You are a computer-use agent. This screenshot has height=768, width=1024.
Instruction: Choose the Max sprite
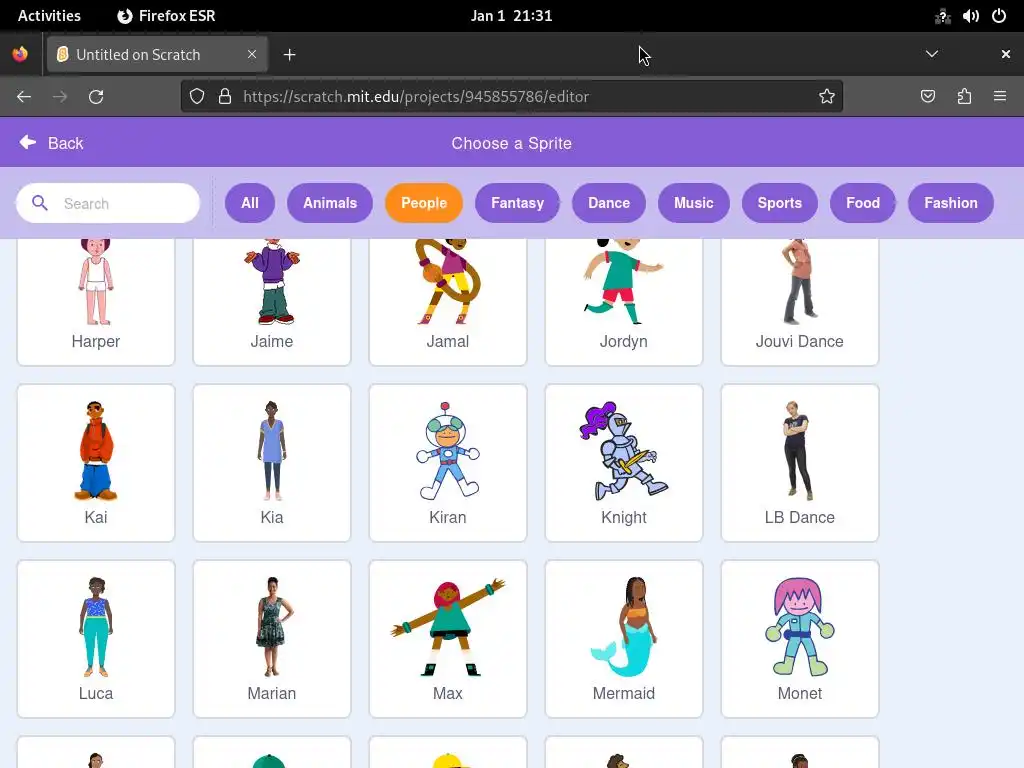pyautogui.click(x=448, y=639)
